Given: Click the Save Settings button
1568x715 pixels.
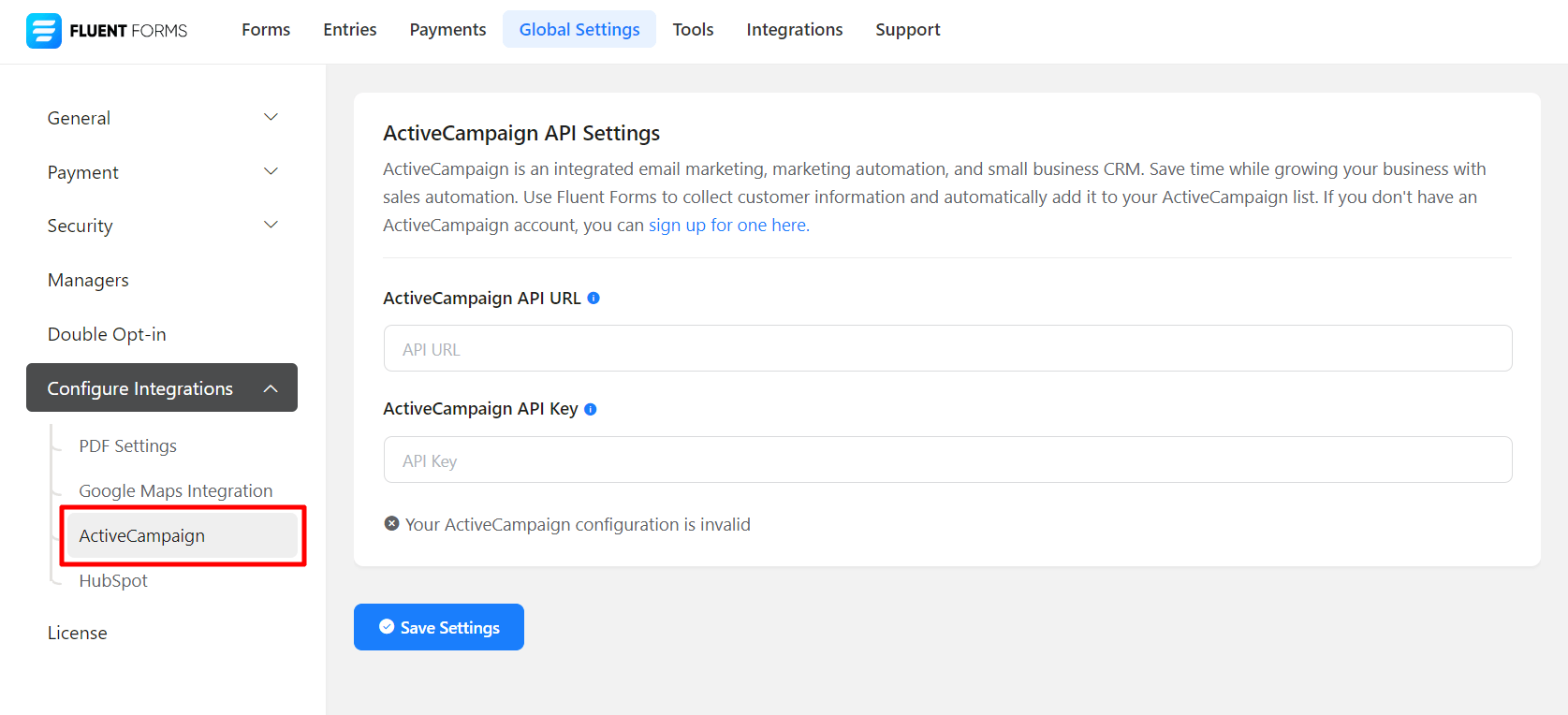Looking at the screenshot, I should click(x=439, y=627).
